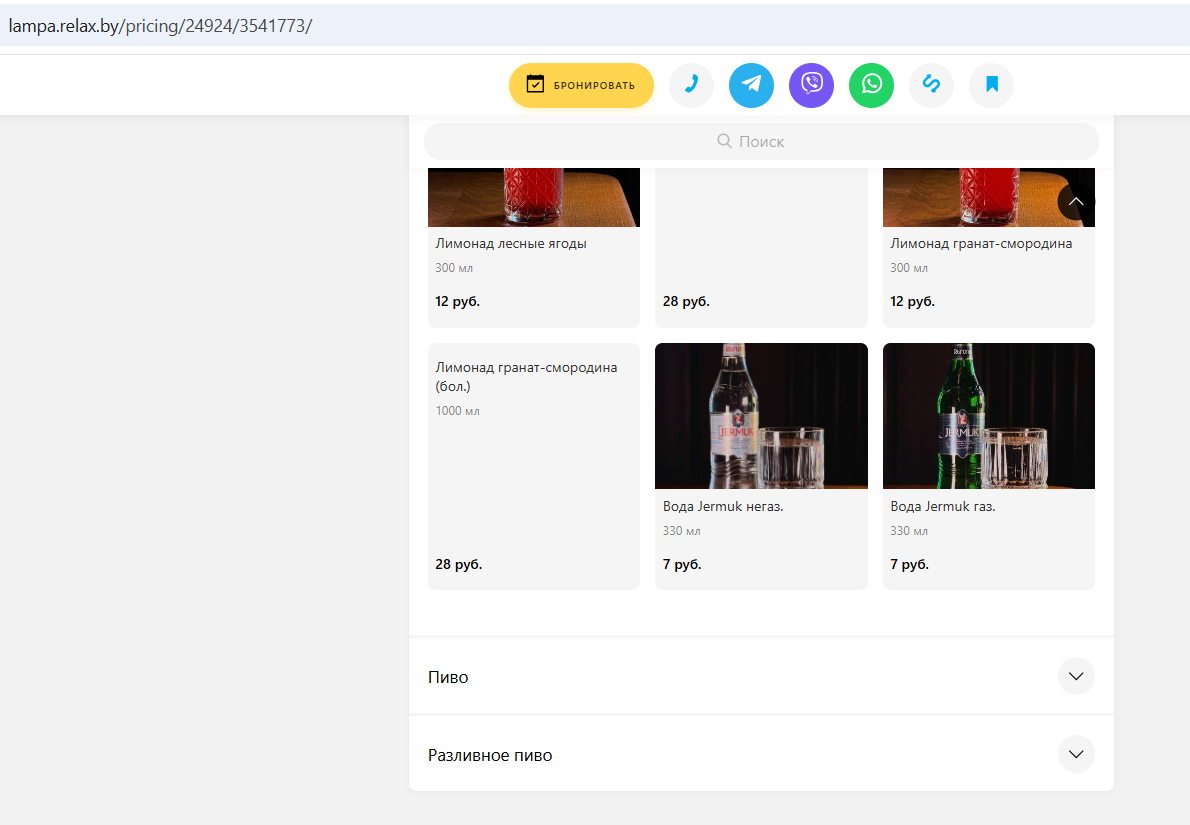Expand the Разливное пиво section chevron
The width and height of the screenshot is (1190, 825).
coord(1075,754)
